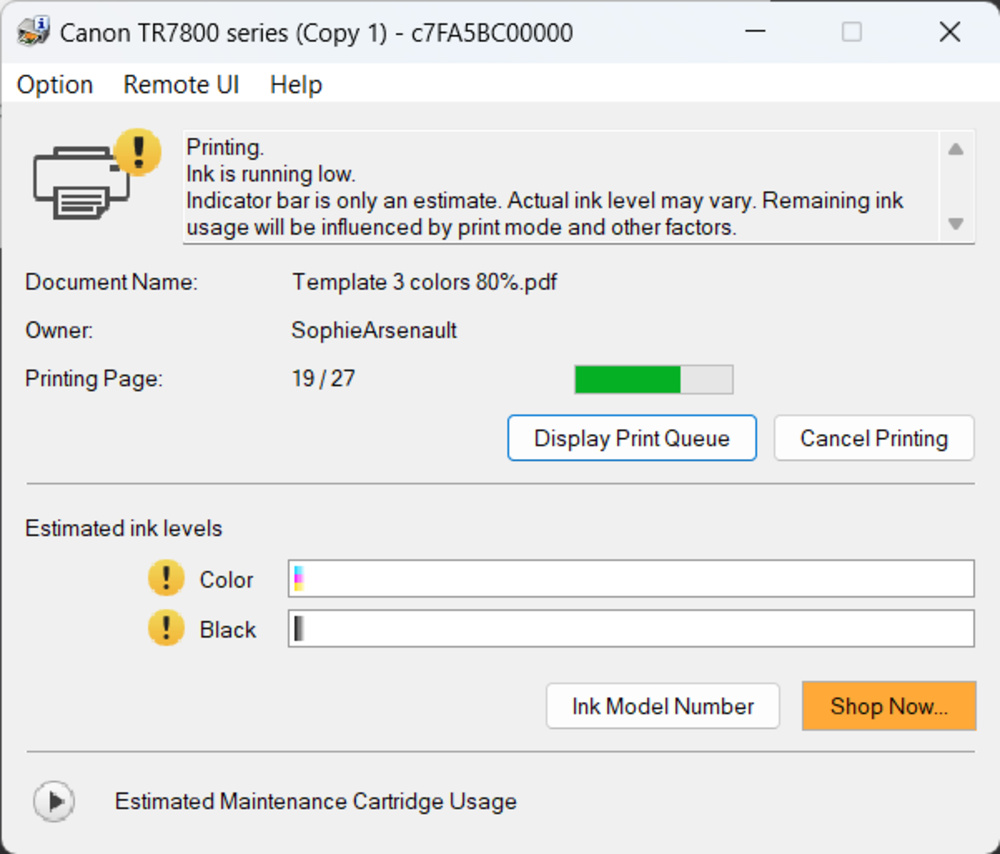Screen dimensions: 1000x854
Task: Click the printer app icon in title bar
Action: (33, 32)
